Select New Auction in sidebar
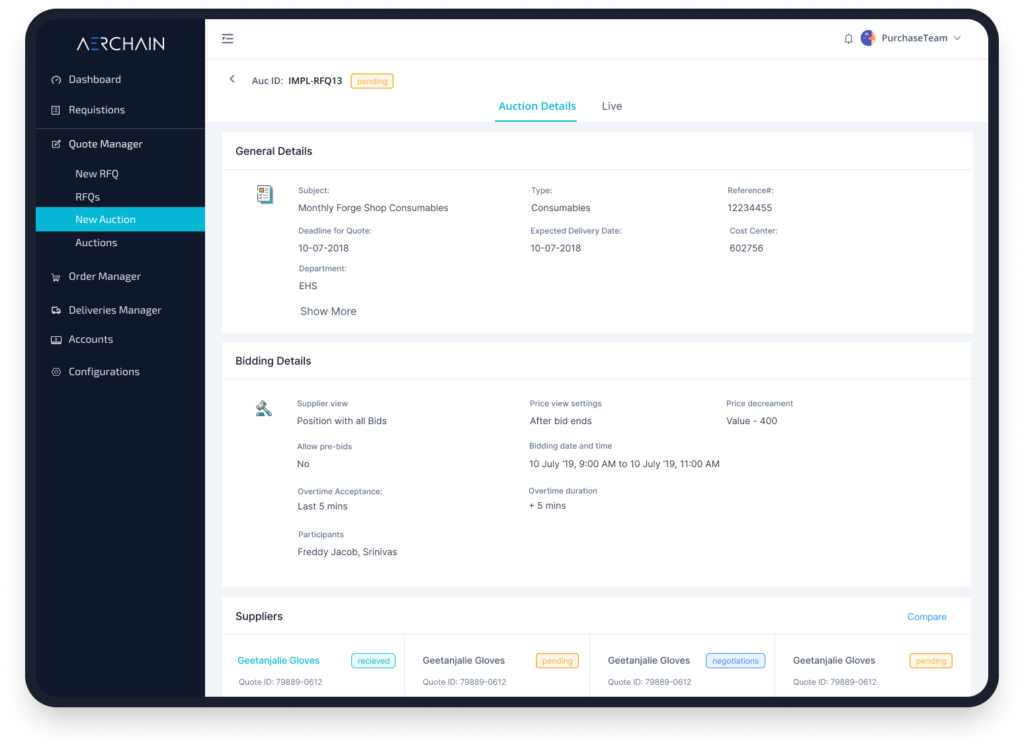The width and height of the screenshot is (1024, 749). pos(105,219)
